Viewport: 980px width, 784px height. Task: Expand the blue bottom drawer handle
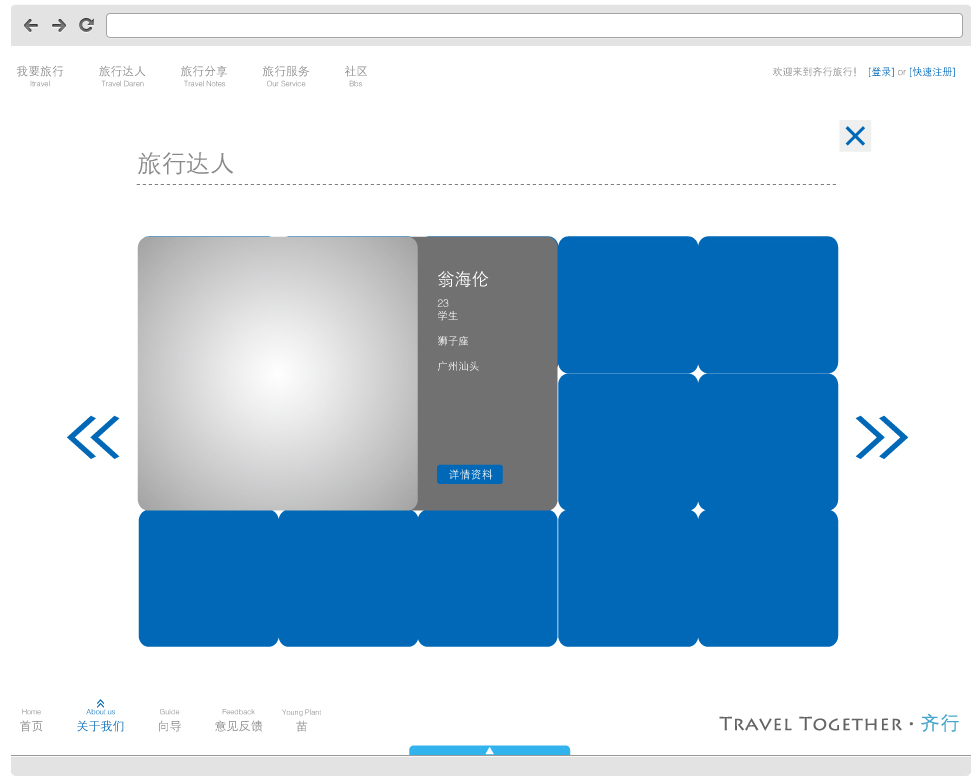pos(489,750)
